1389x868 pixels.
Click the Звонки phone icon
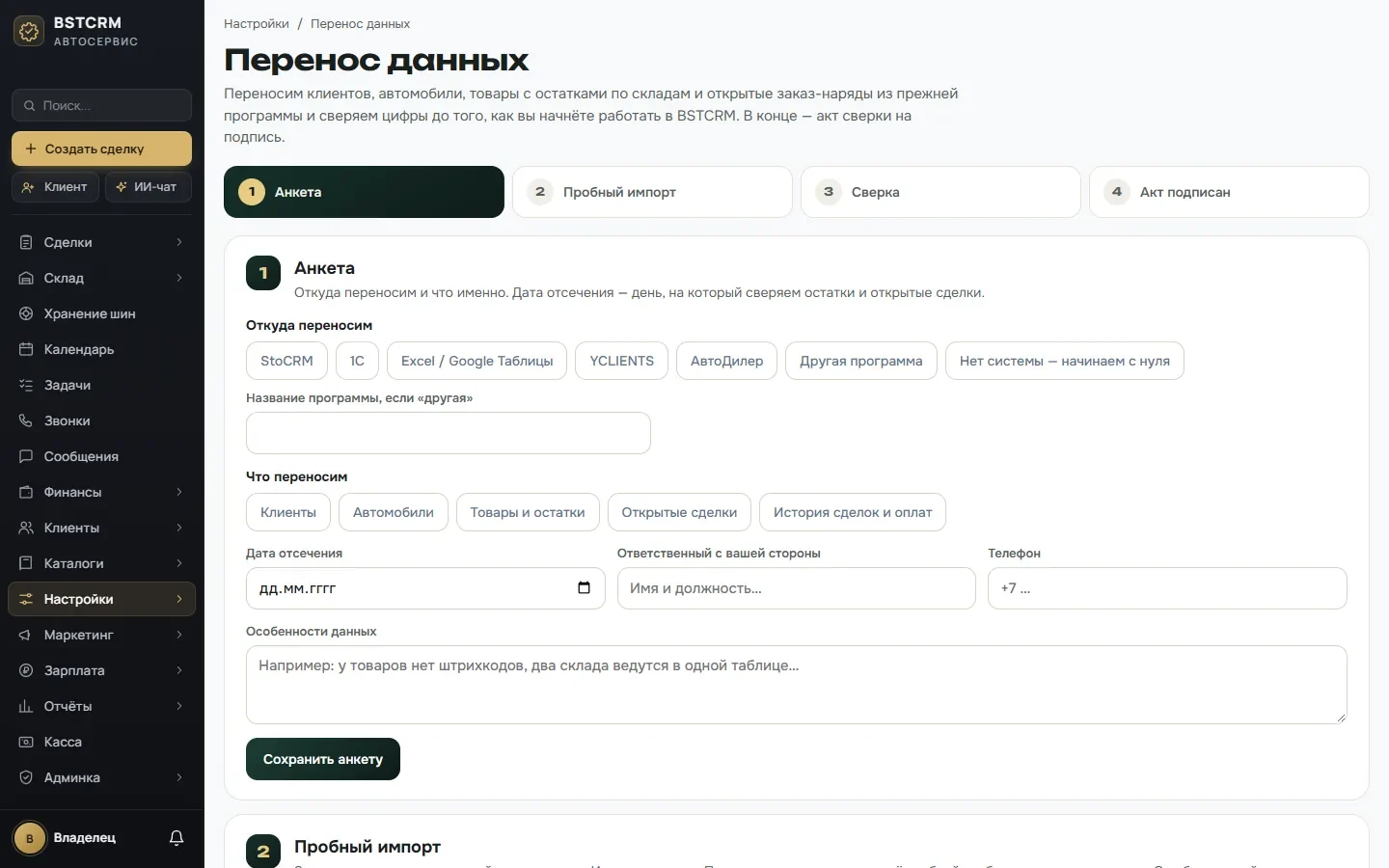[26, 420]
